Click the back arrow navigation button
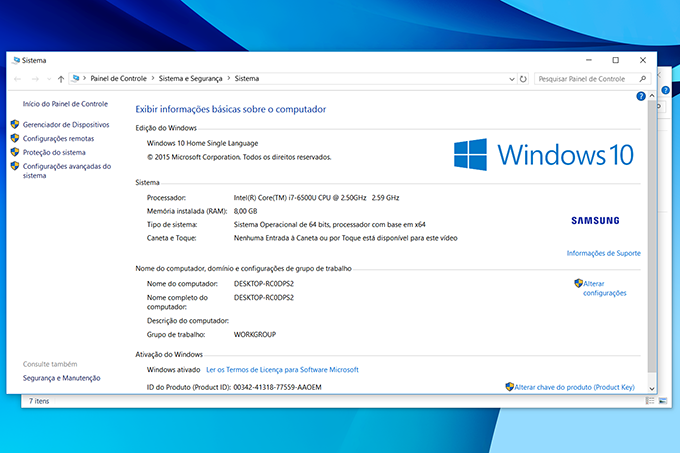The width and height of the screenshot is (680, 453). pos(17,78)
